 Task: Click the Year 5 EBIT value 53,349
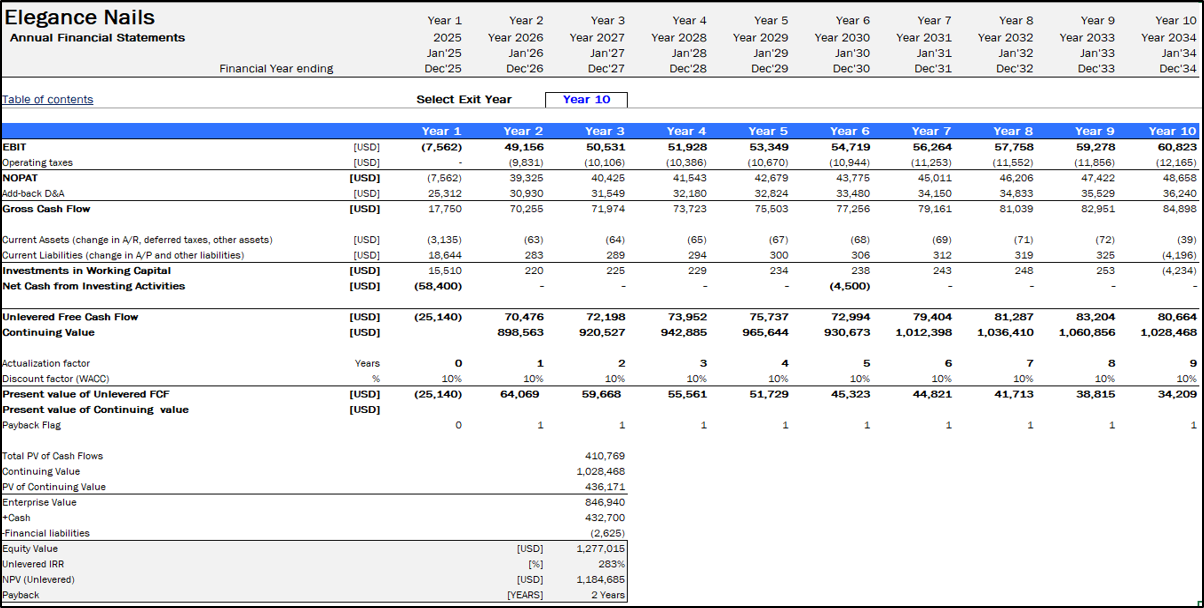(x=769, y=147)
